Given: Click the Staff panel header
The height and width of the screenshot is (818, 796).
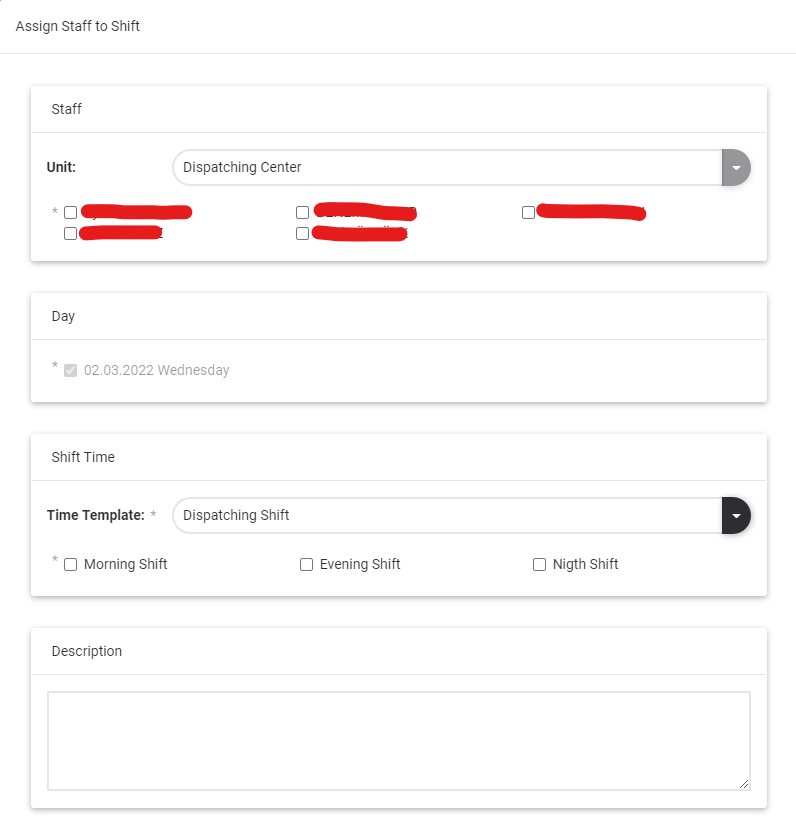Looking at the screenshot, I should (67, 109).
